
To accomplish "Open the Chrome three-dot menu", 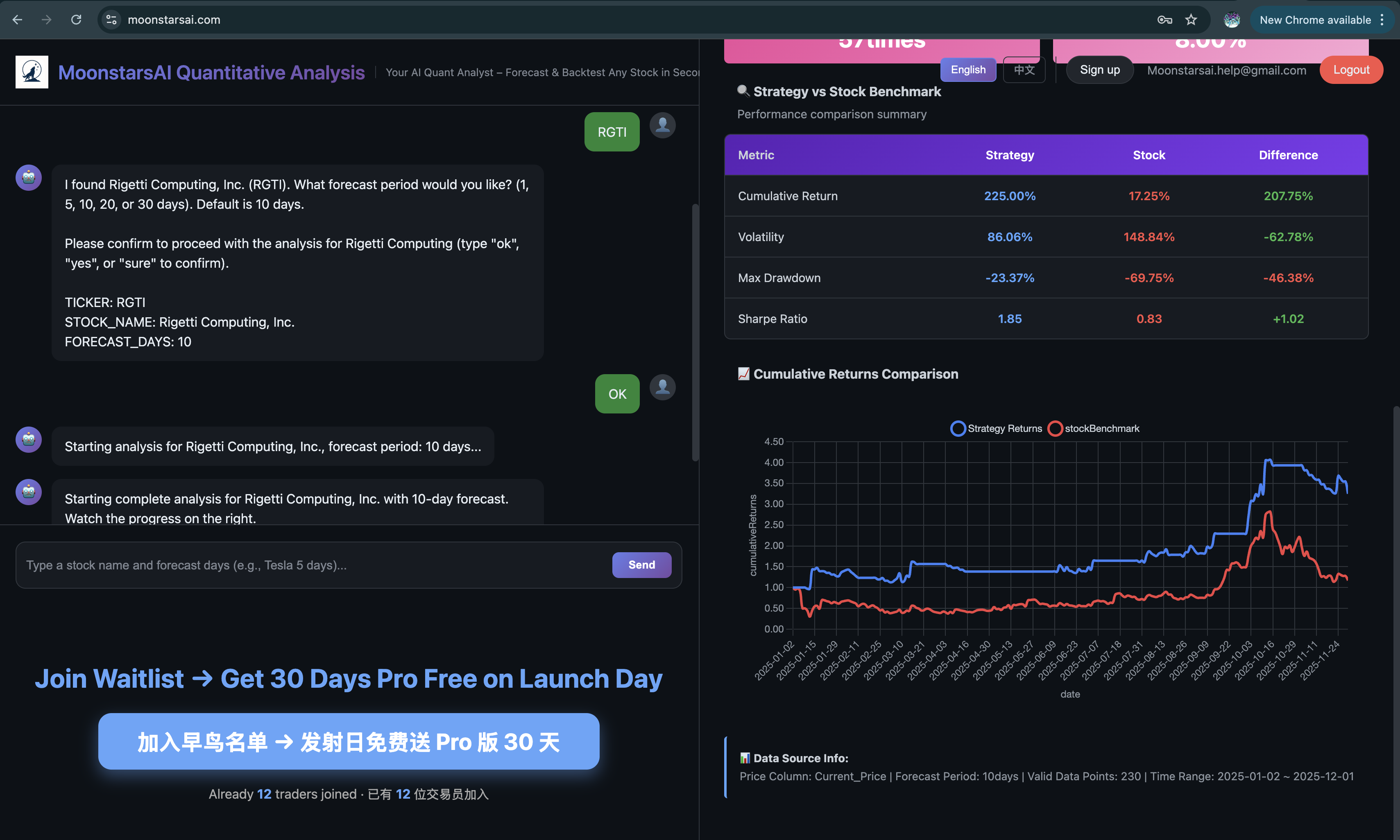I will coord(1382,20).
